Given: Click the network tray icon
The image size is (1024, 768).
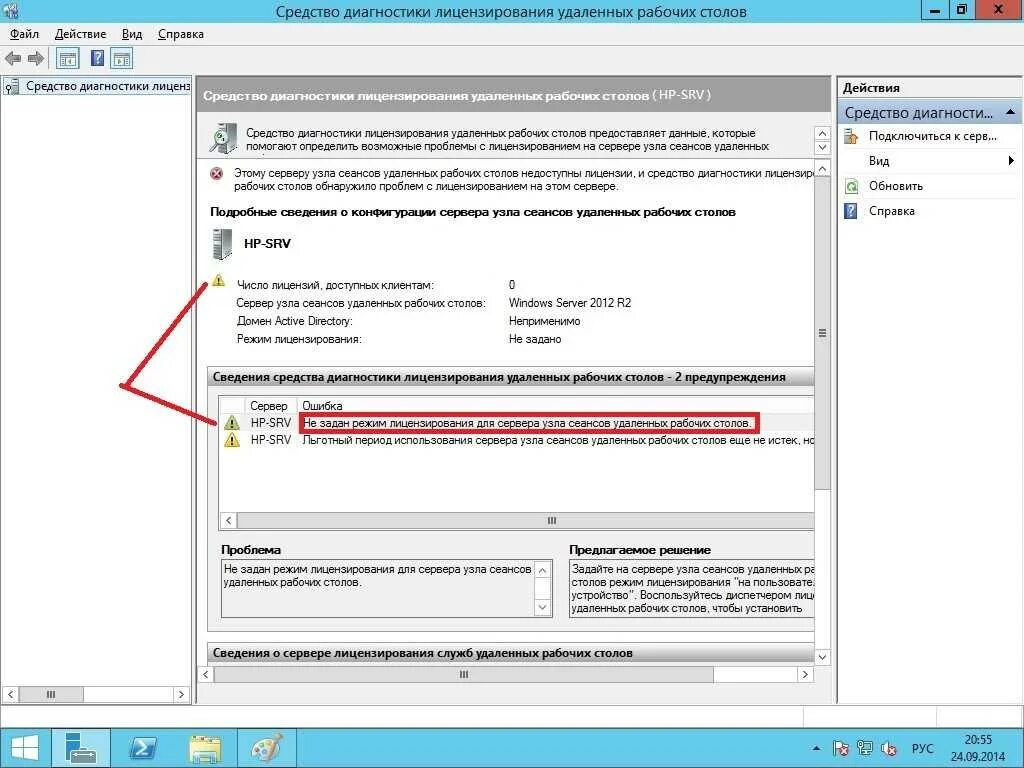Looking at the screenshot, I should pos(865,748).
